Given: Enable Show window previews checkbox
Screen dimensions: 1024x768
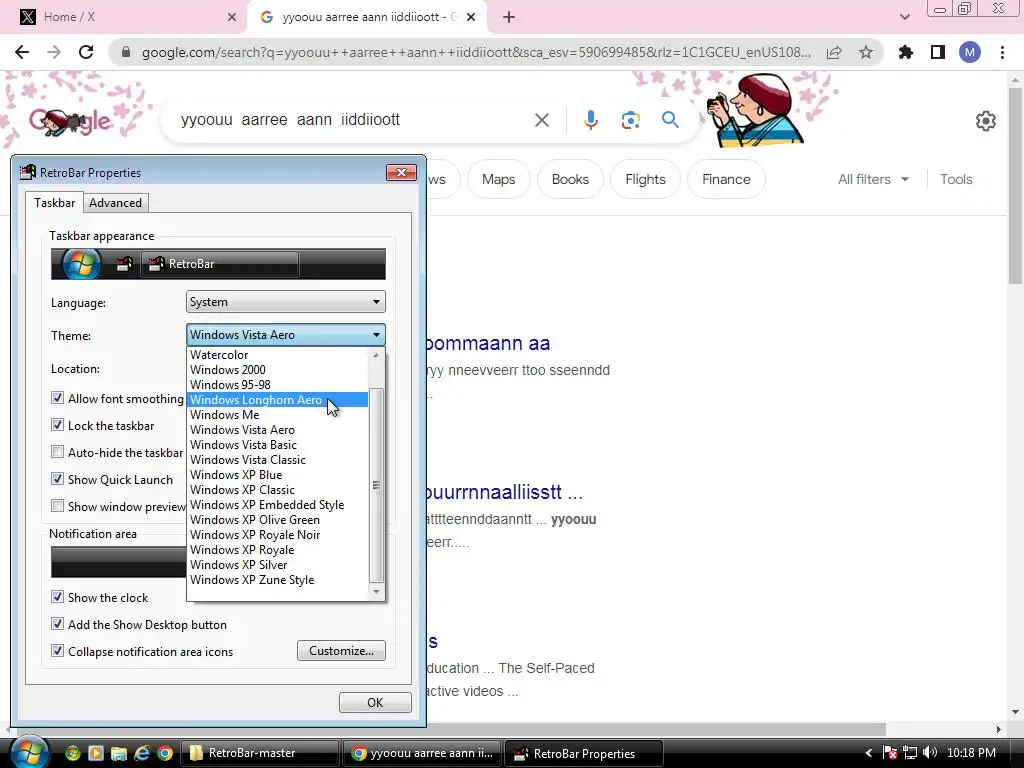Looking at the screenshot, I should click(x=57, y=505).
